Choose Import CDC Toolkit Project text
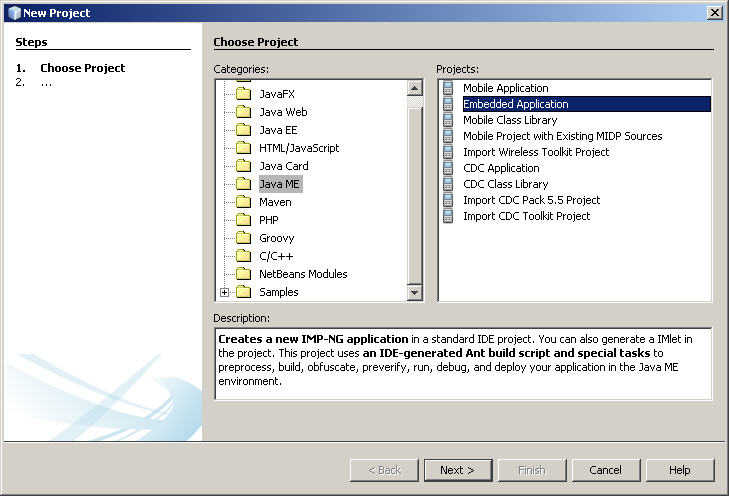The width and height of the screenshot is (729, 496). click(x=526, y=216)
